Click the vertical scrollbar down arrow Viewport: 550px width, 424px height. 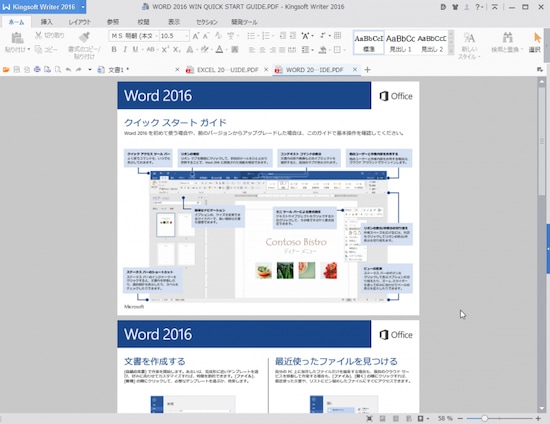(x=542, y=409)
